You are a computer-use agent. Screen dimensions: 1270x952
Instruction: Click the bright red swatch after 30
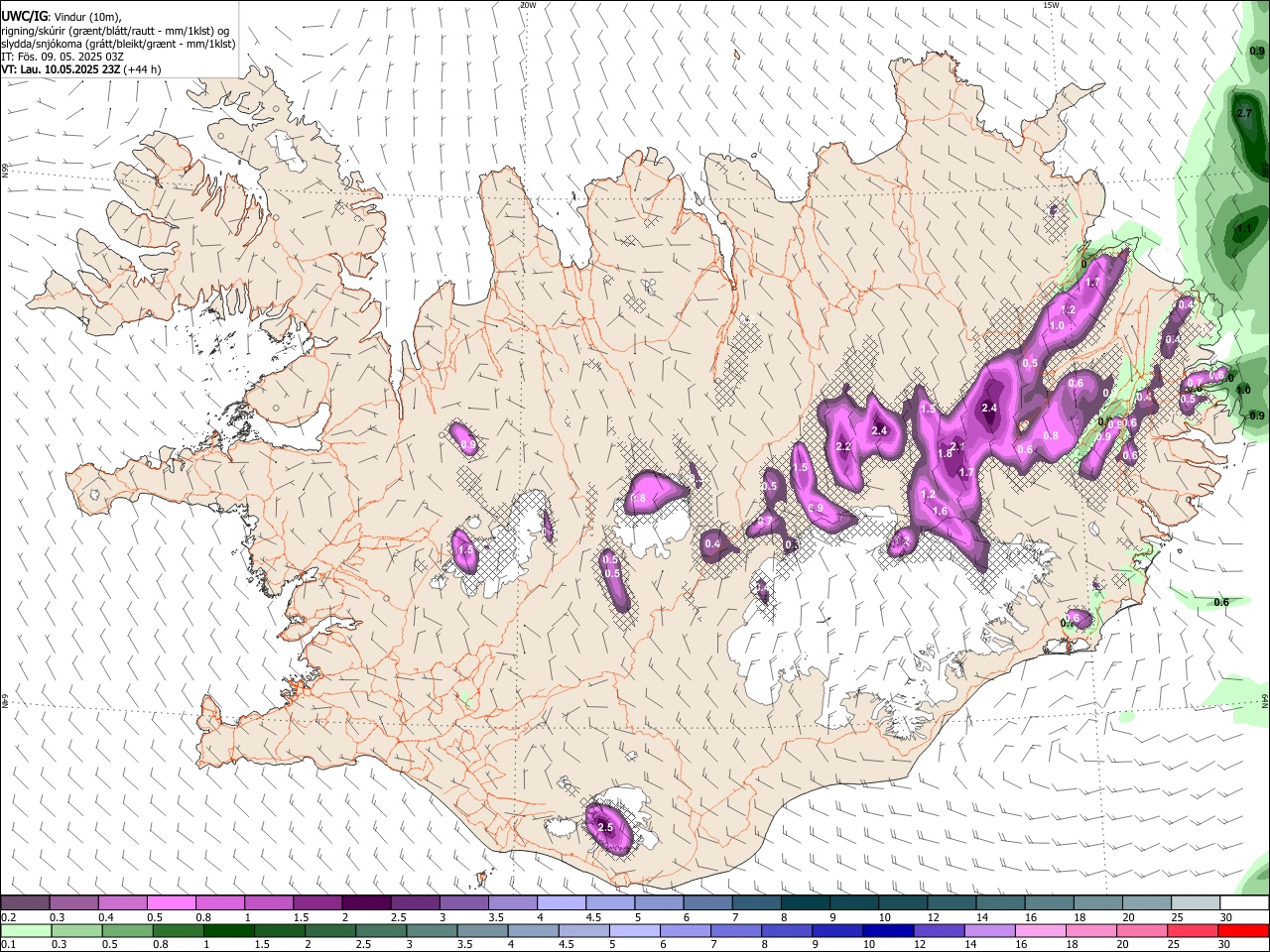tap(1242, 930)
